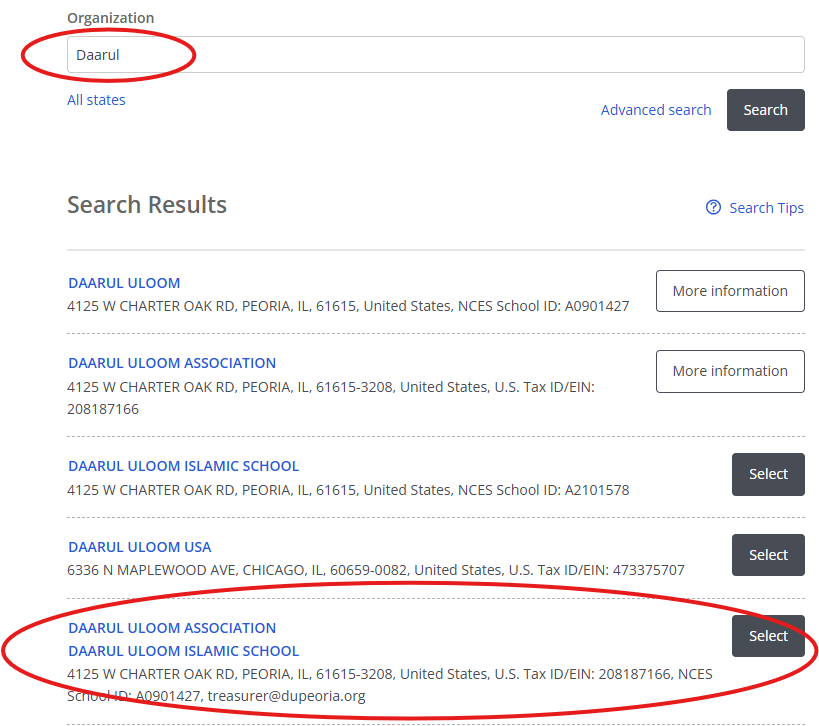Select the combined result with treasurer@dupeoria.org
Screen dimensions: 819x726
click(x=768, y=636)
